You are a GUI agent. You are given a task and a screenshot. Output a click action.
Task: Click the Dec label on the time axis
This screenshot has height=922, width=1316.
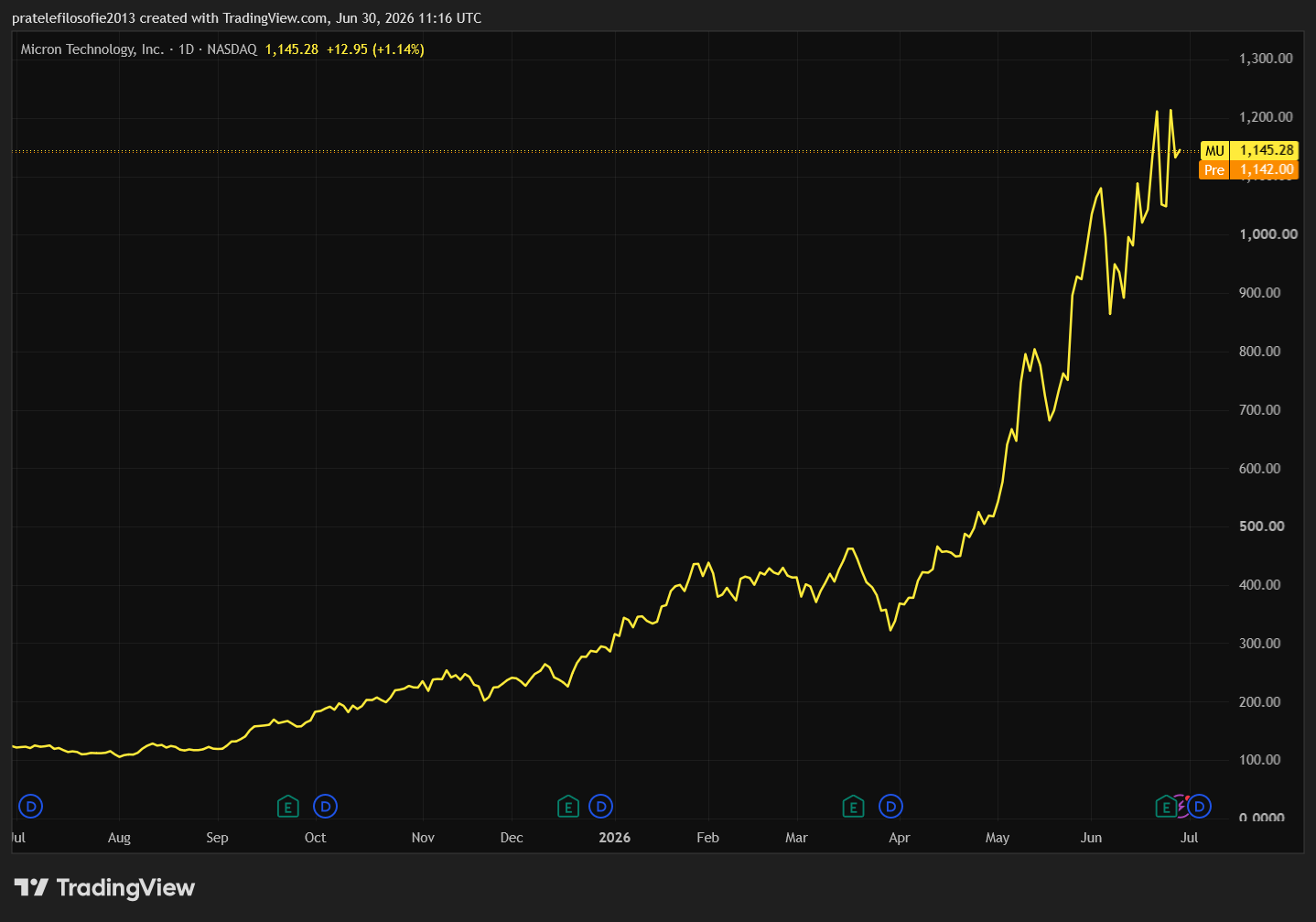point(512,838)
